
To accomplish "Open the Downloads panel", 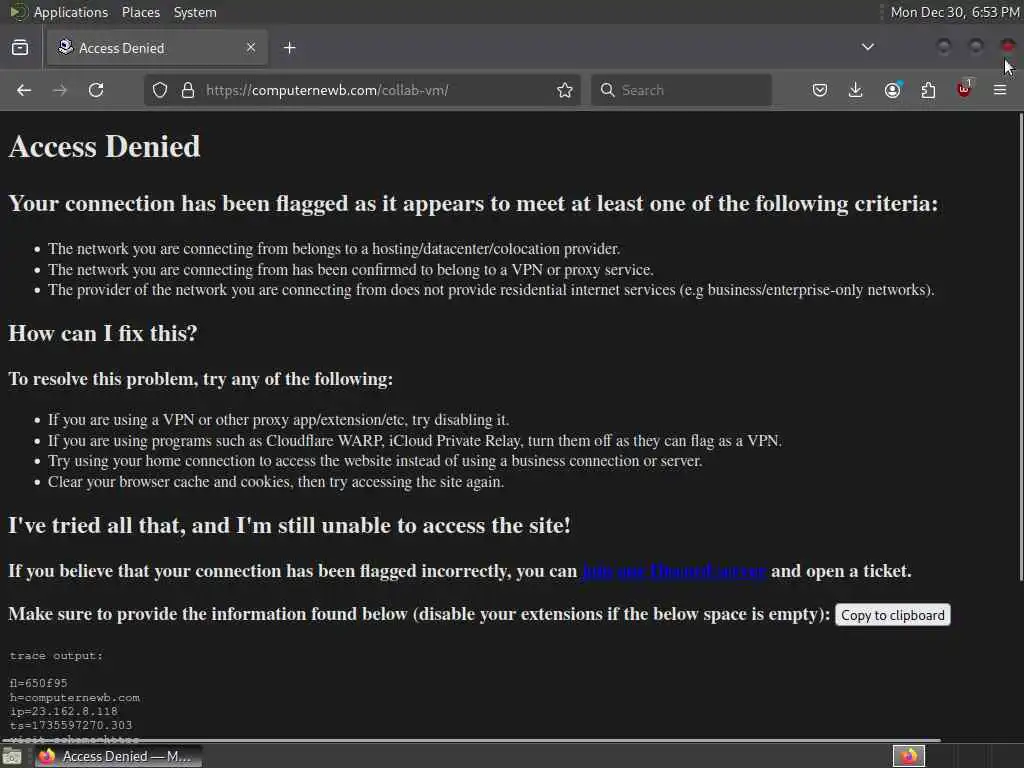I will click(856, 90).
